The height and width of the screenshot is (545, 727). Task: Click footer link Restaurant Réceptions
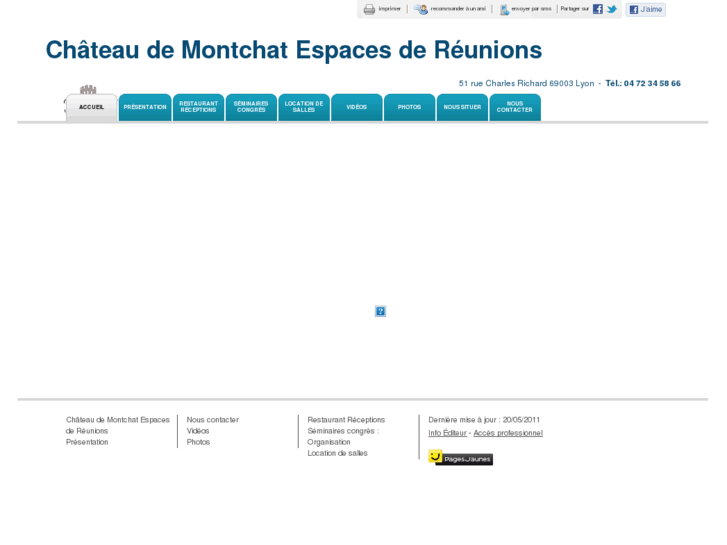[346, 420]
